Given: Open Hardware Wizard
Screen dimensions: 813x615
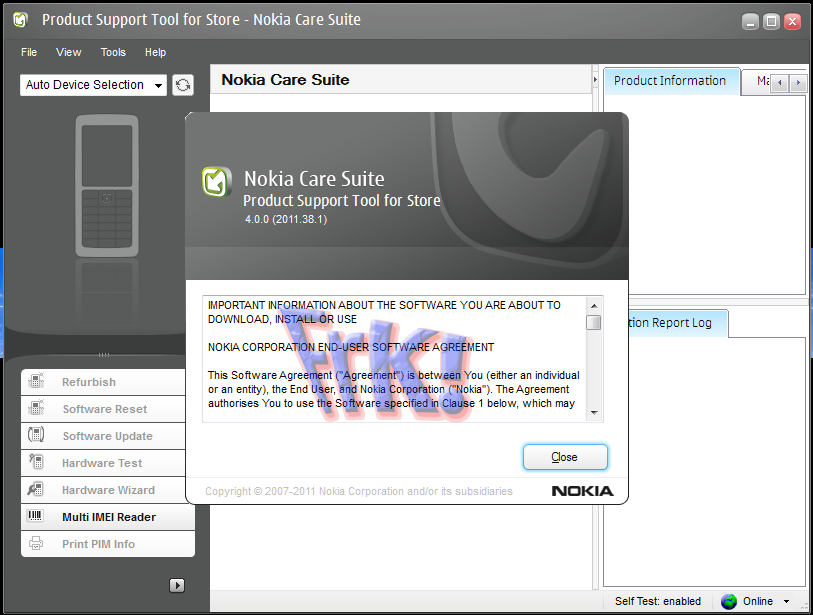Looking at the screenshot, I should pyautogui.click(x=103, y=490).
